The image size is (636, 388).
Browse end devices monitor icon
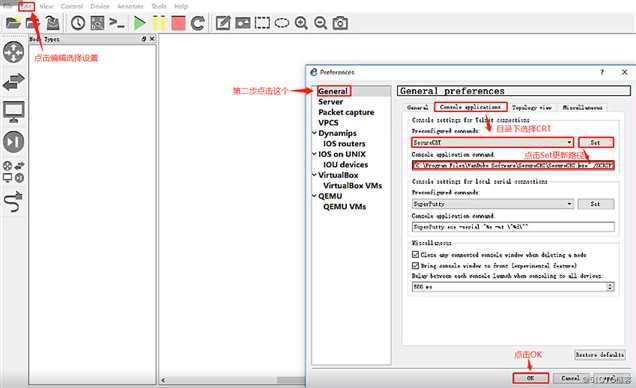coord(13,112)
